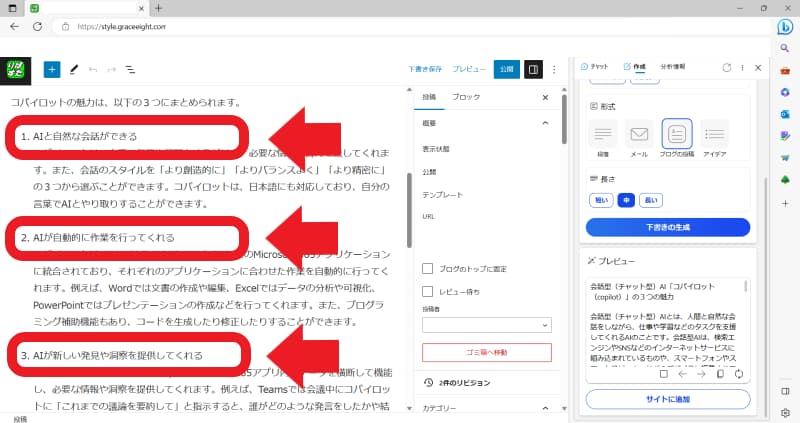800x423 pixels.
Task: Regenerate the preview draft
Action: [739, 374]
